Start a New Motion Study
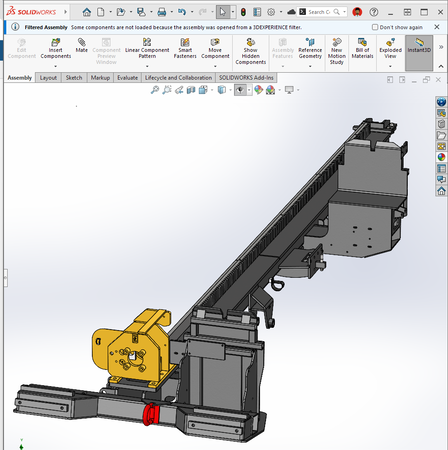448x450 pixels. (x=337, y=51)
